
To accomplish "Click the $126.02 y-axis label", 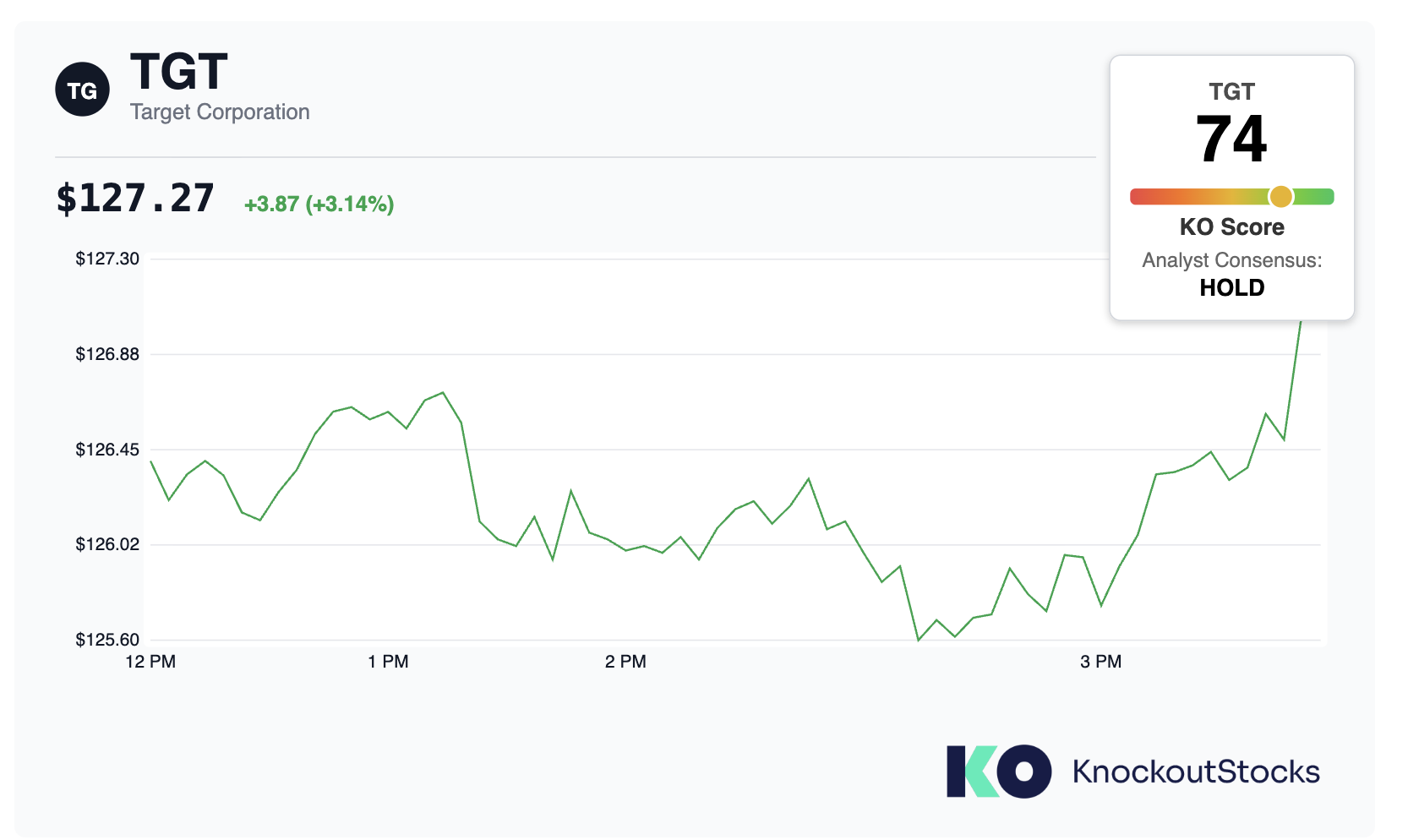I will [x=107, y=544].
